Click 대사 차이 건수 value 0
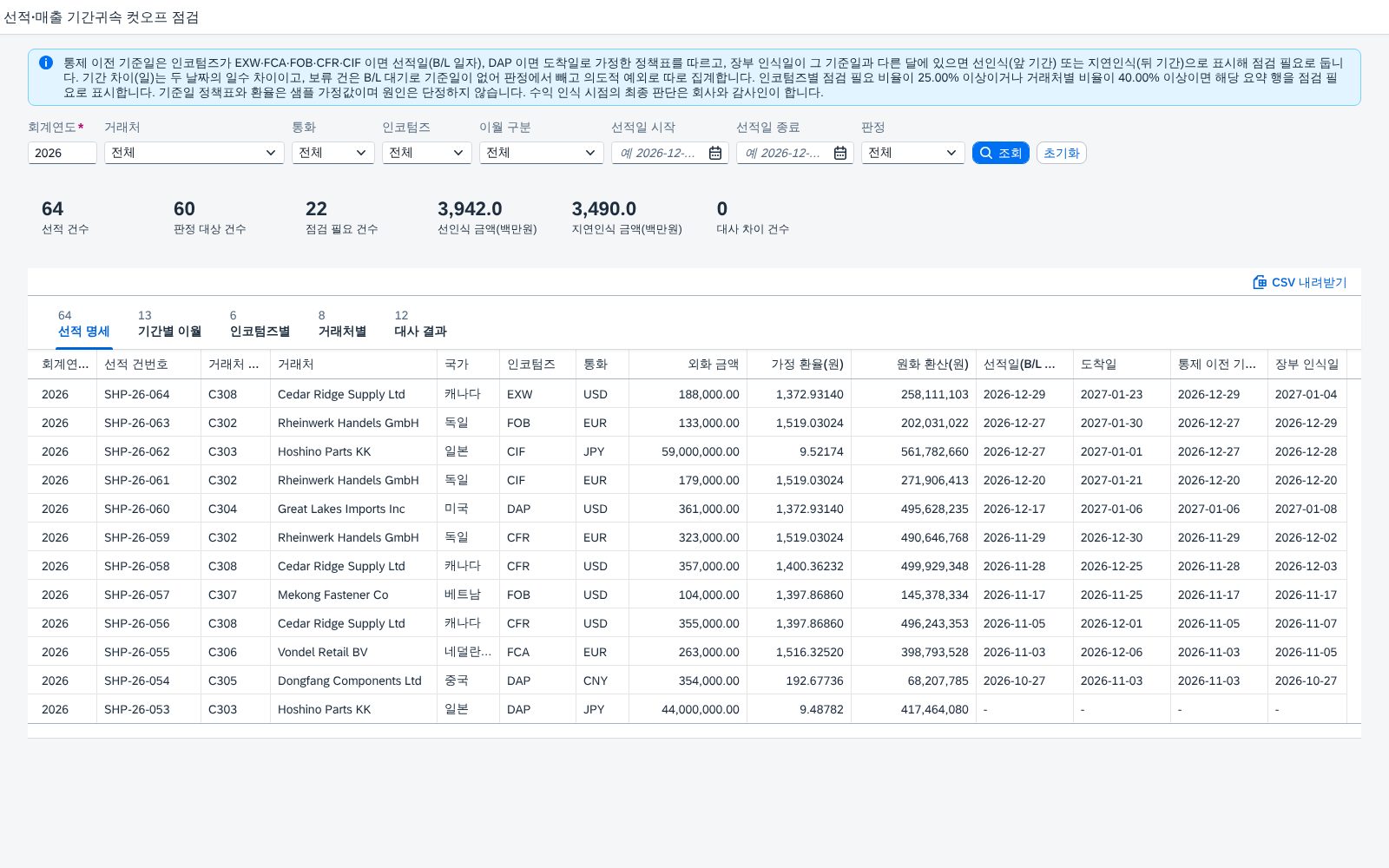Screen dimensions: 1389x868 point(722,209)
